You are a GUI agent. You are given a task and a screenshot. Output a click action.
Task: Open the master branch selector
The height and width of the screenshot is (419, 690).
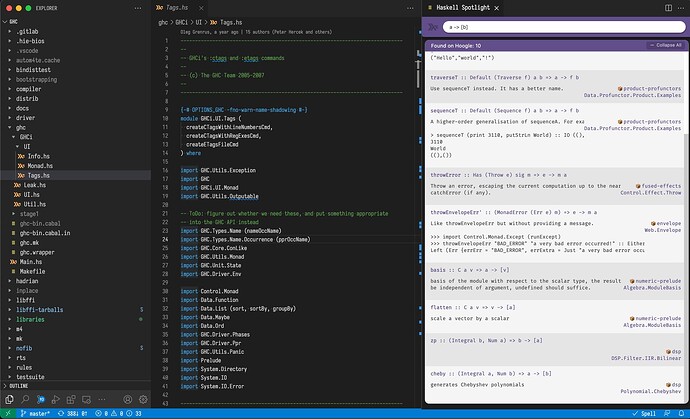(36, 412)
